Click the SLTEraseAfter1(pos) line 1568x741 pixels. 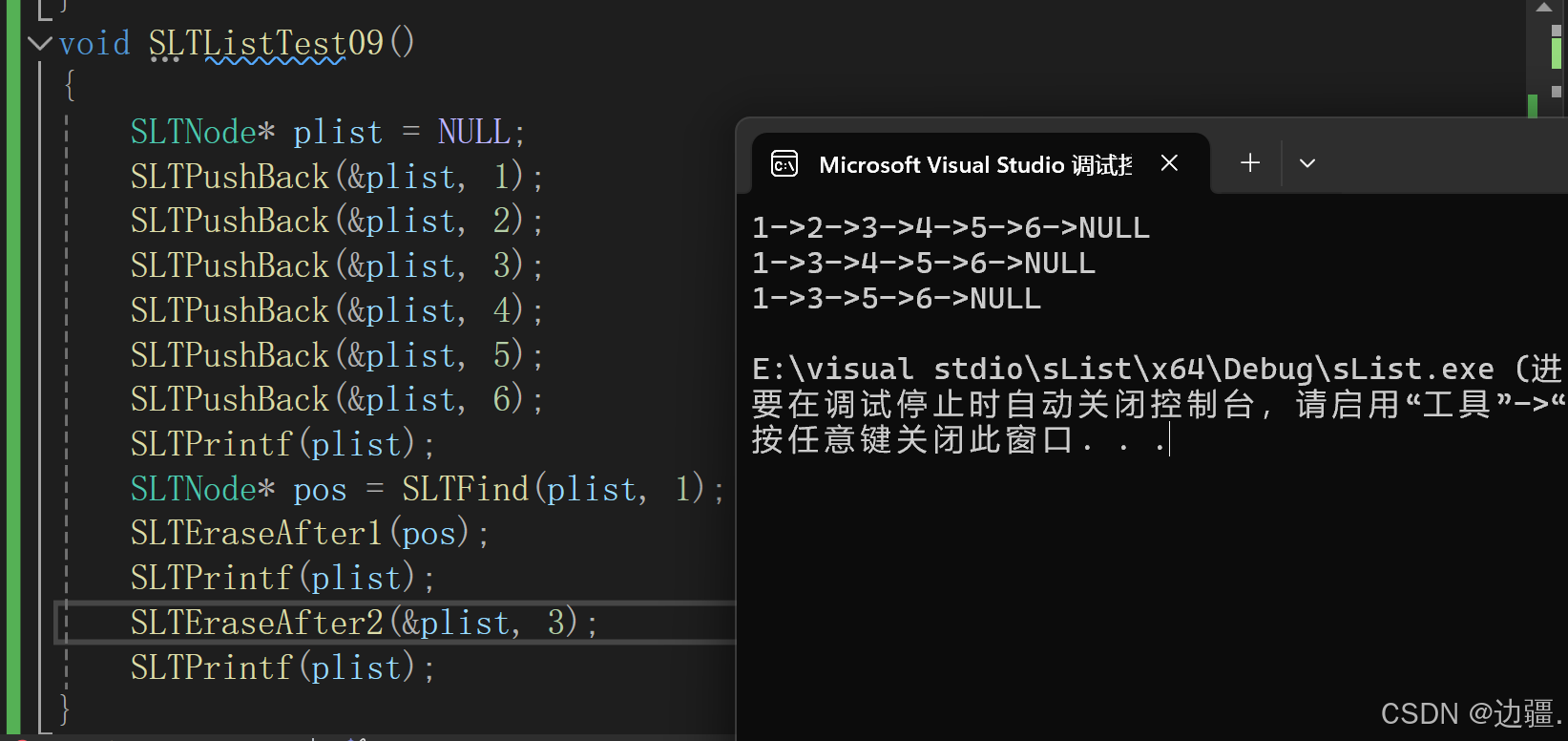(x=309, y=534)
